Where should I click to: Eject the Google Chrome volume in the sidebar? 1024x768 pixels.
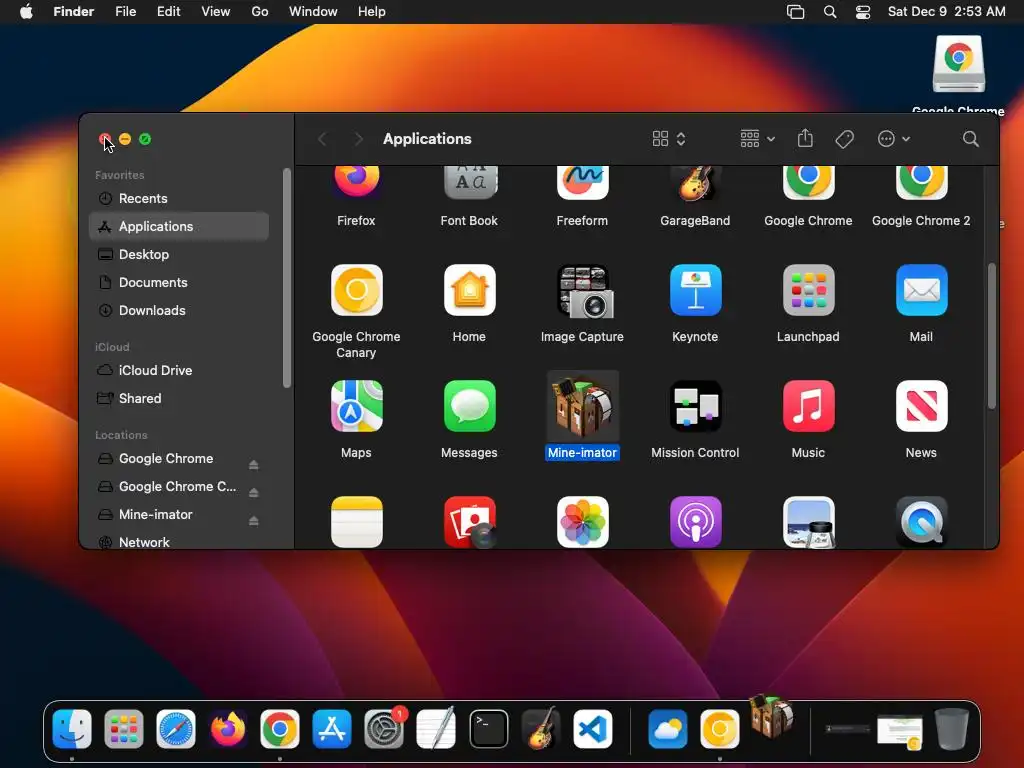[x=253, y=464]
